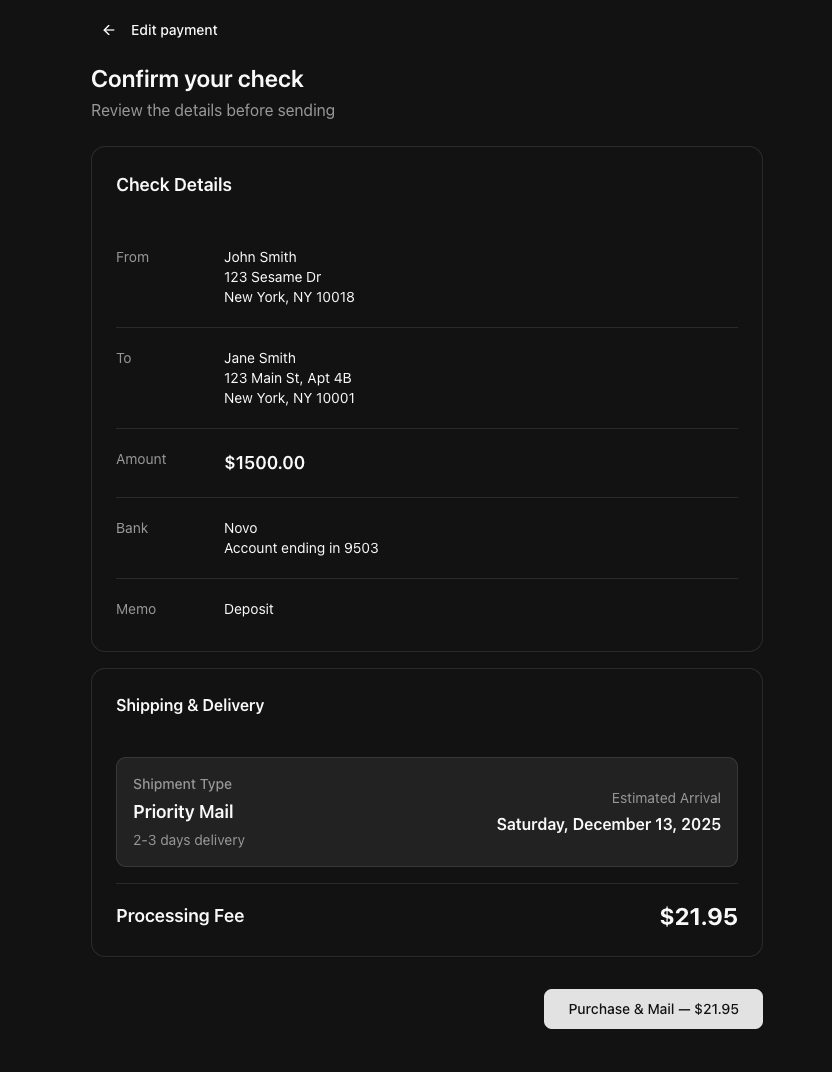Click the To field label

[x=123, y=358]
